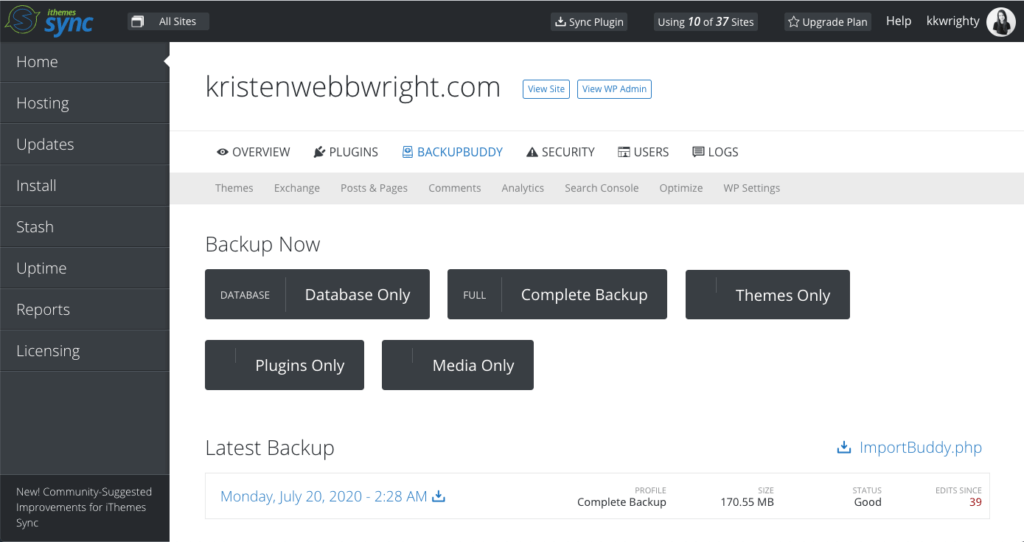Go to Home in the sidebar
The width and height of the screenshot is (1024, 542).
[x=85, y=62]
